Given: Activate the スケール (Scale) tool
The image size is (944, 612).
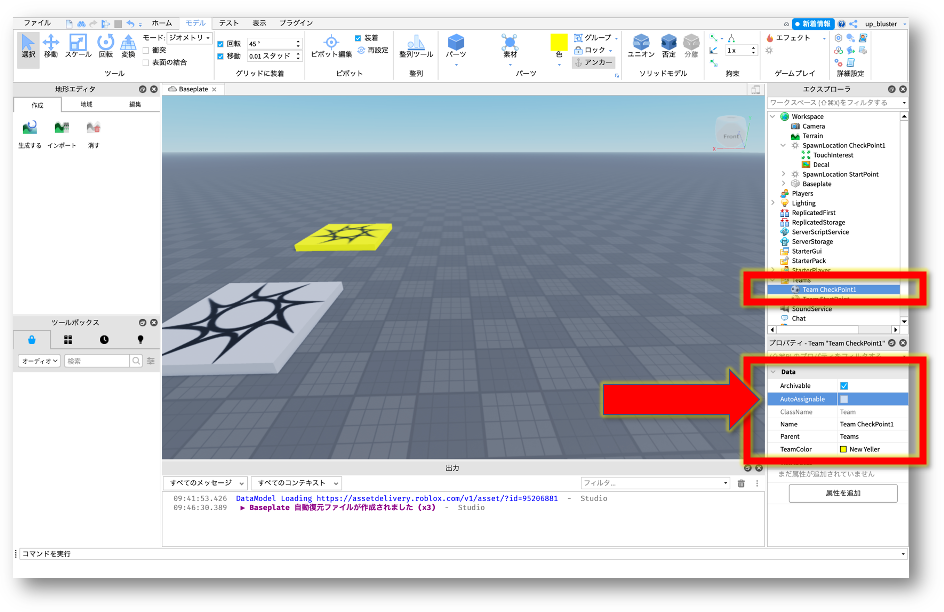Looking at the screenshot, I should (78, 46).
